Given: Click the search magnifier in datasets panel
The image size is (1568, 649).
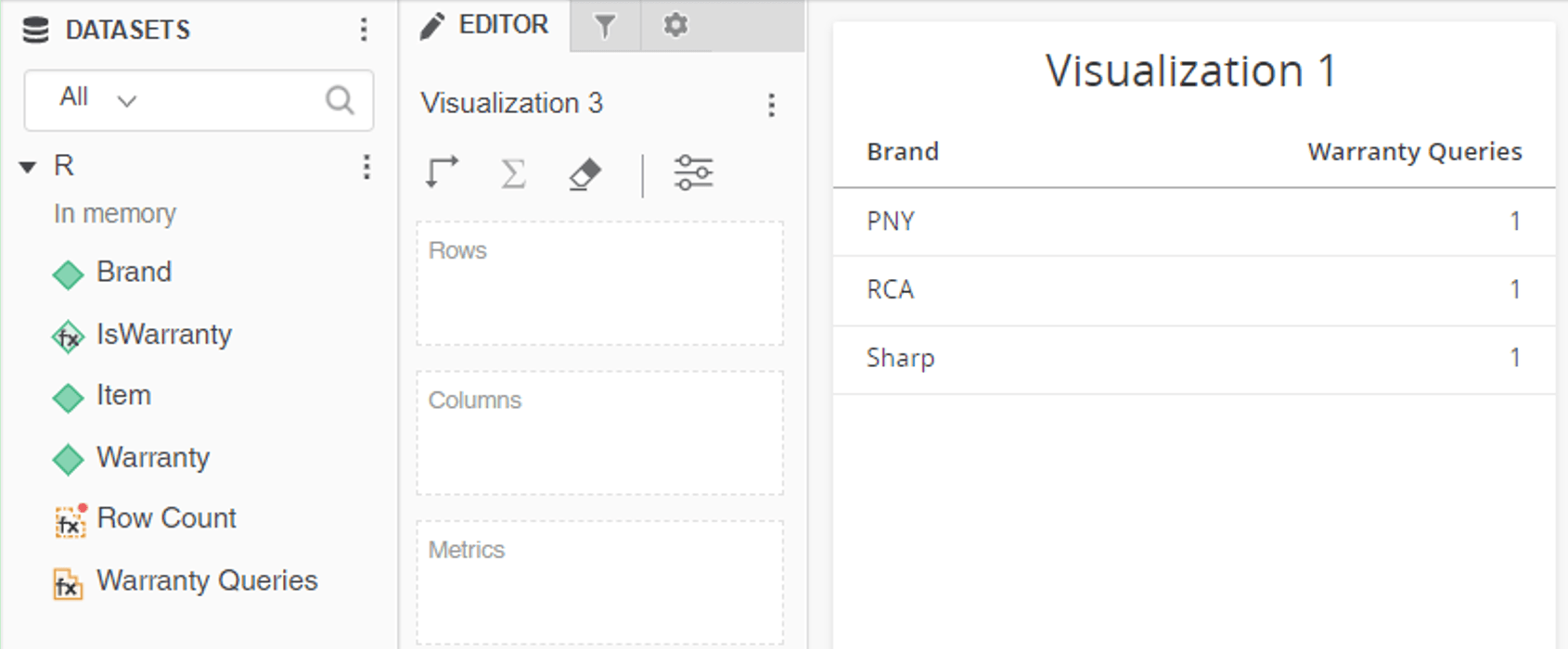Looking at the screenshot, I should pos(340,99).
